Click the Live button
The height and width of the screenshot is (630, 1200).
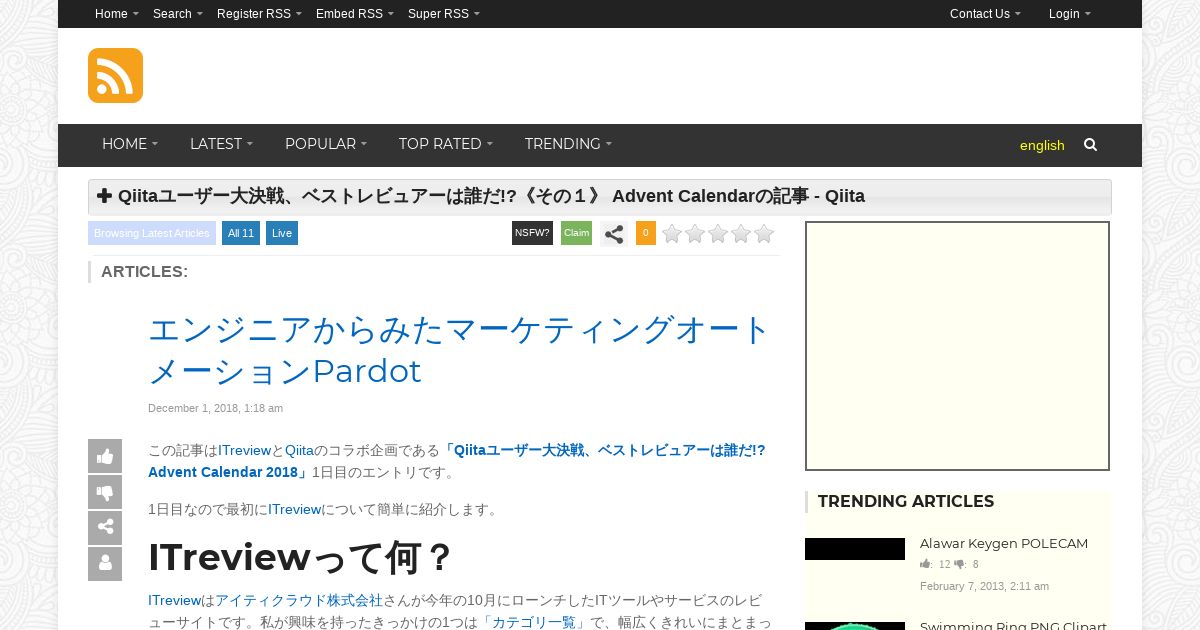click(x=282, y=233)
